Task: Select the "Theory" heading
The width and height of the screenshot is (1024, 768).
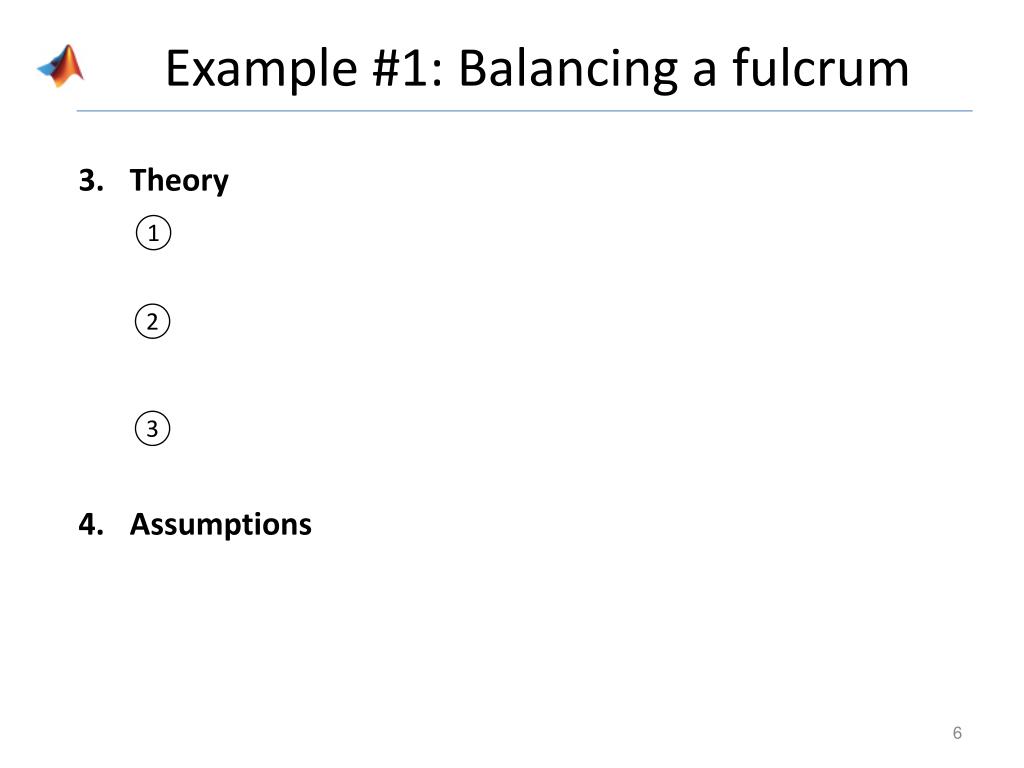Action: point(180,180)
